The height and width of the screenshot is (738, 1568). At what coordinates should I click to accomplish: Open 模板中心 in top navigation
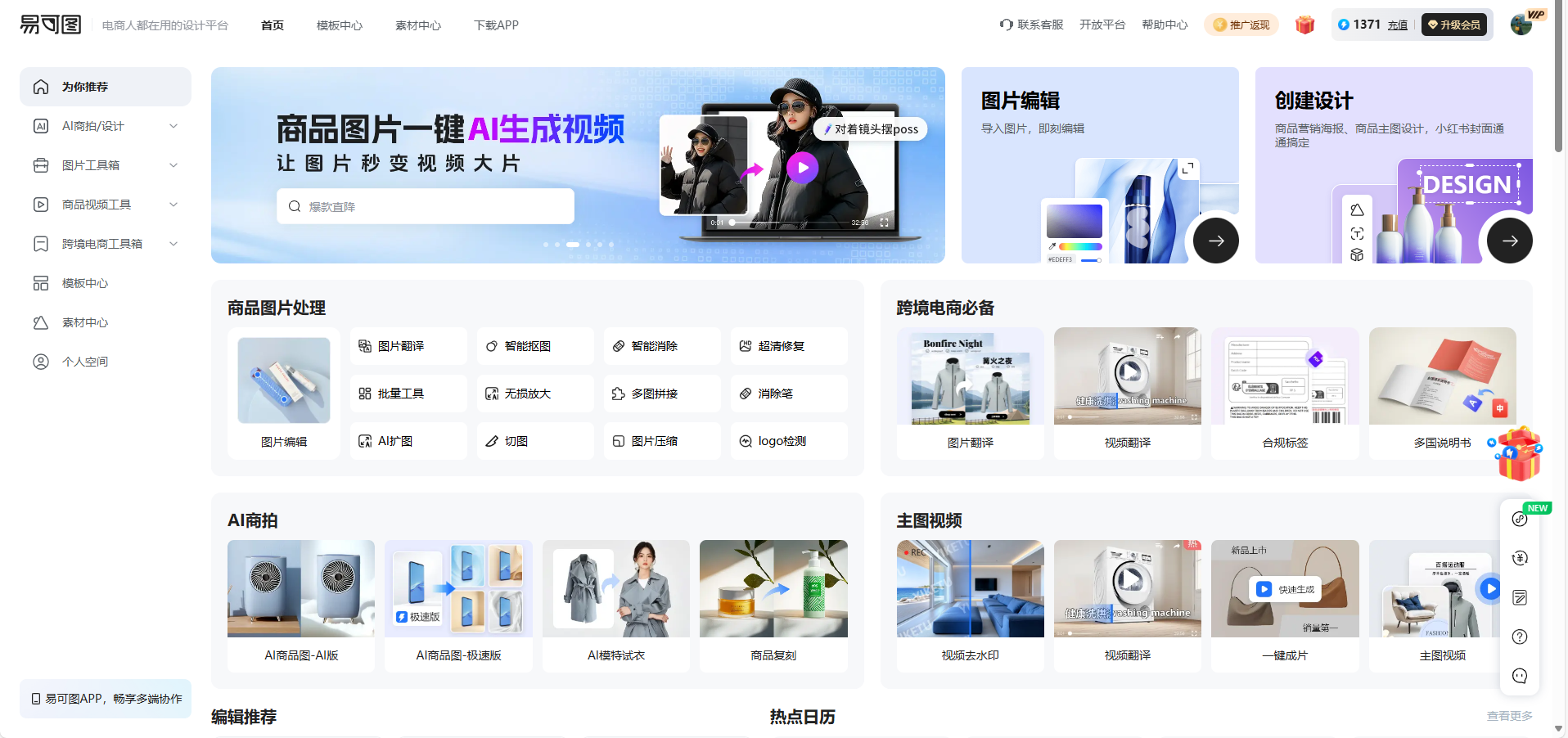[x=340, y=25]
